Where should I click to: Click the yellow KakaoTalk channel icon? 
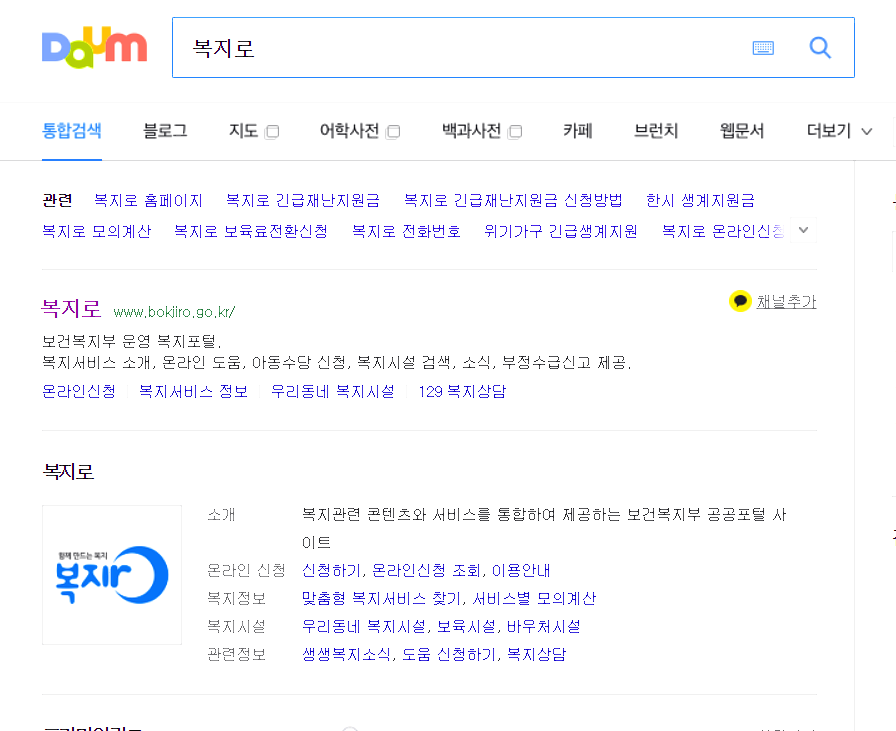tap(740, 301)
